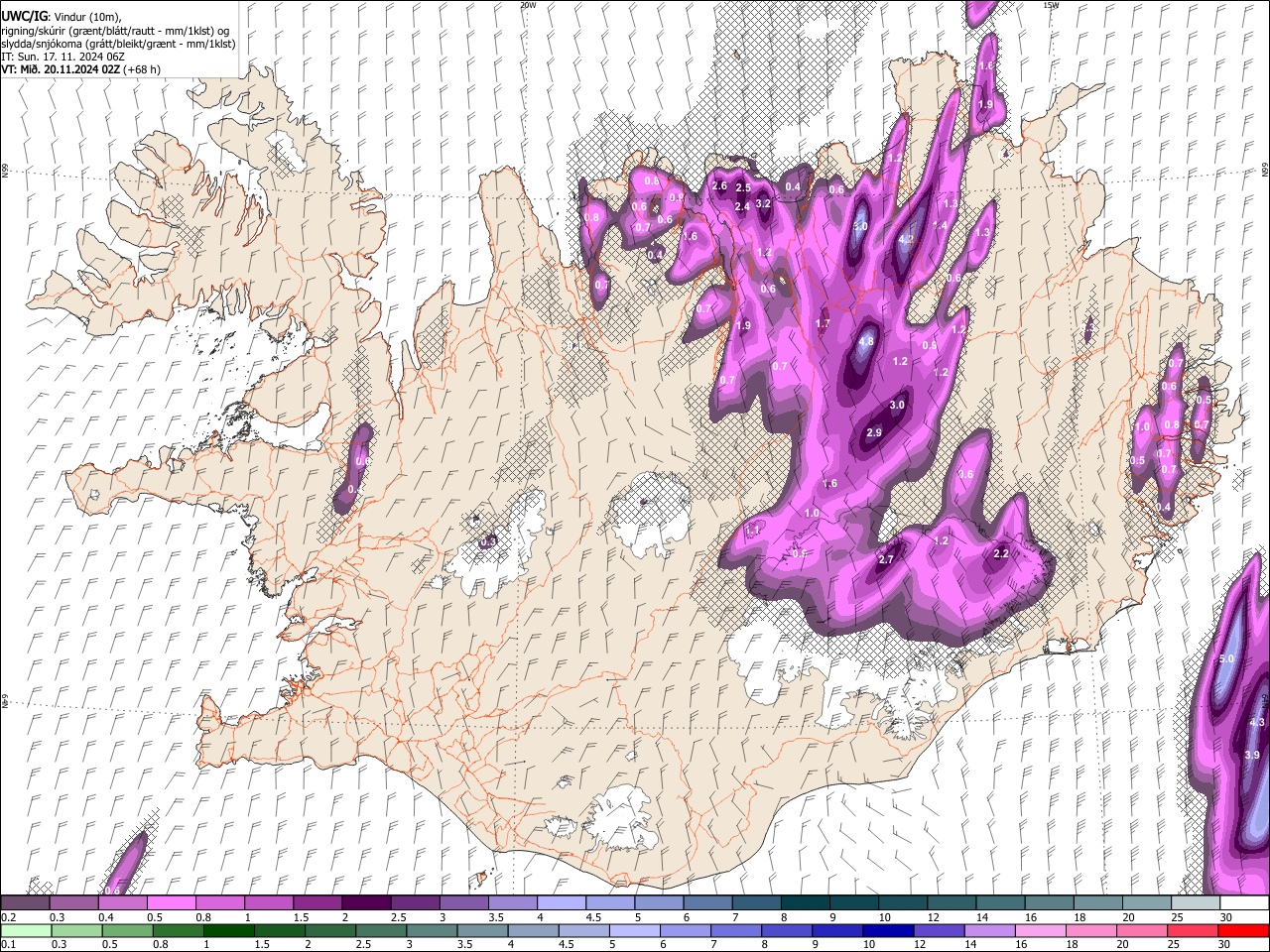Click the 'slydda/snjókoma (grátt/bleikt/grænt - mm/1klst)' line

[x=118, y=44]
